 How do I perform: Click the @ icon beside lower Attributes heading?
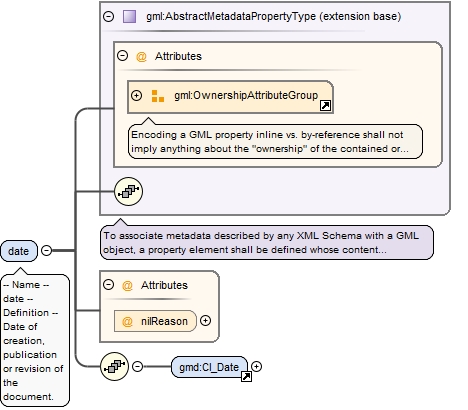click(127, 285)
